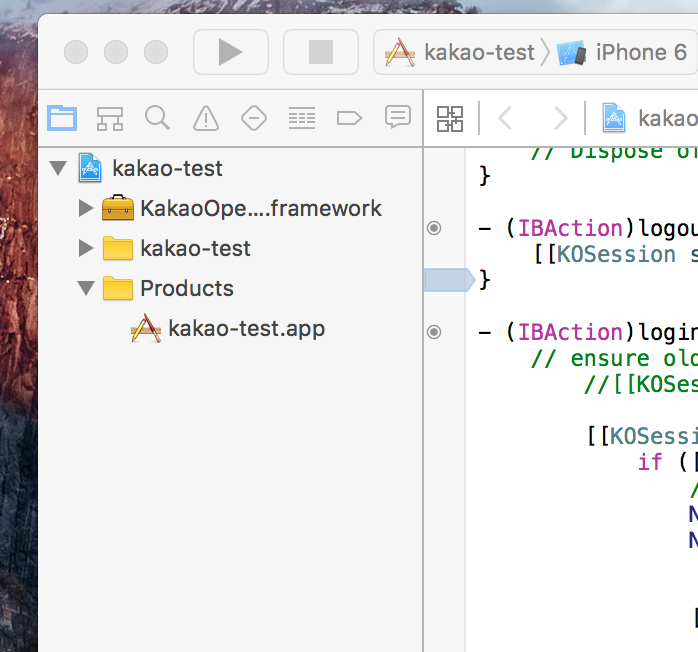
Task: Show the Project navigator
Action: coord(62,118)
